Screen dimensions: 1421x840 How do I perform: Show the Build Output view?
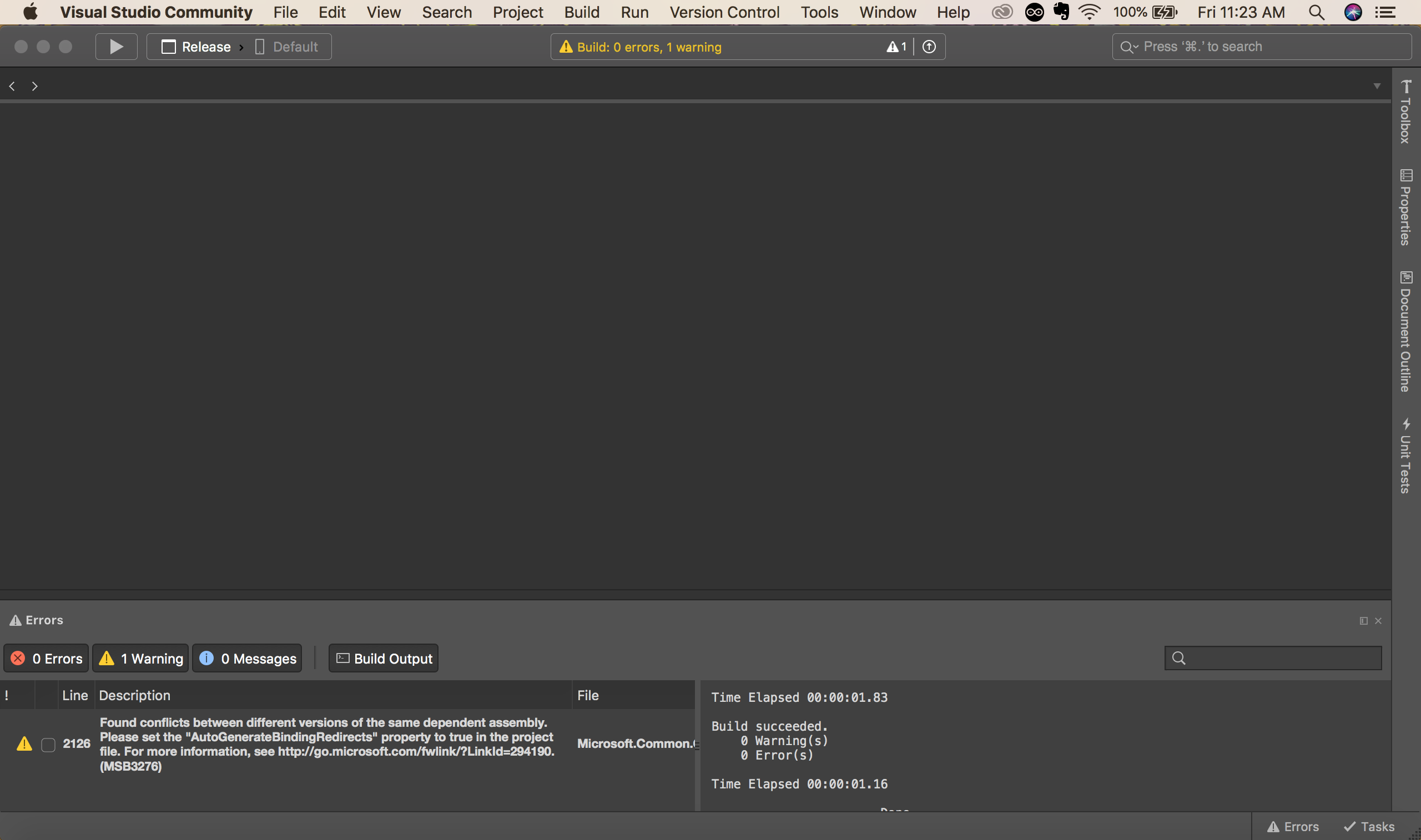pos(383,657)
